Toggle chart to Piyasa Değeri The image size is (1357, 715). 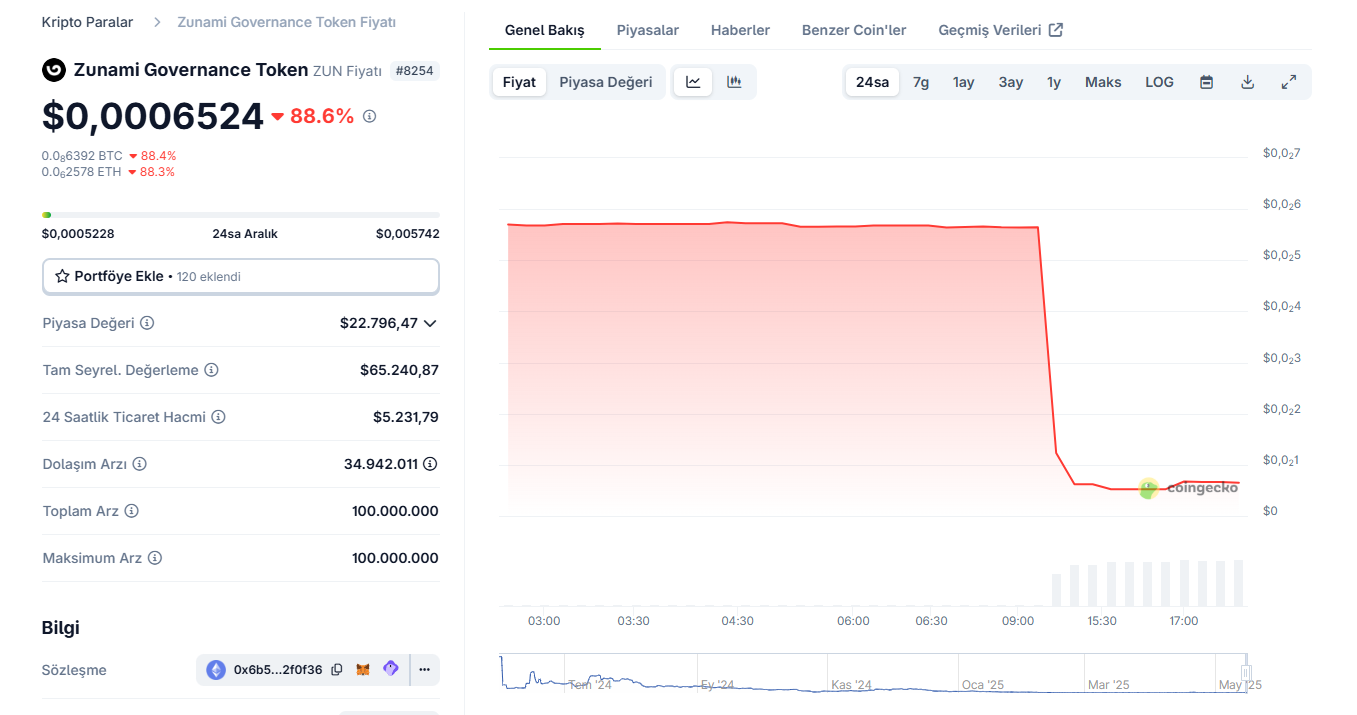click(x=605, y=82)
